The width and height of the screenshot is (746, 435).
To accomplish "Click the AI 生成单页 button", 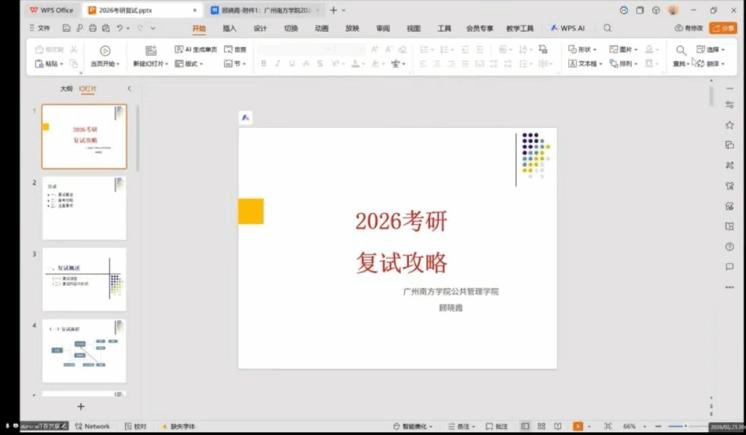I will [195, 49].
